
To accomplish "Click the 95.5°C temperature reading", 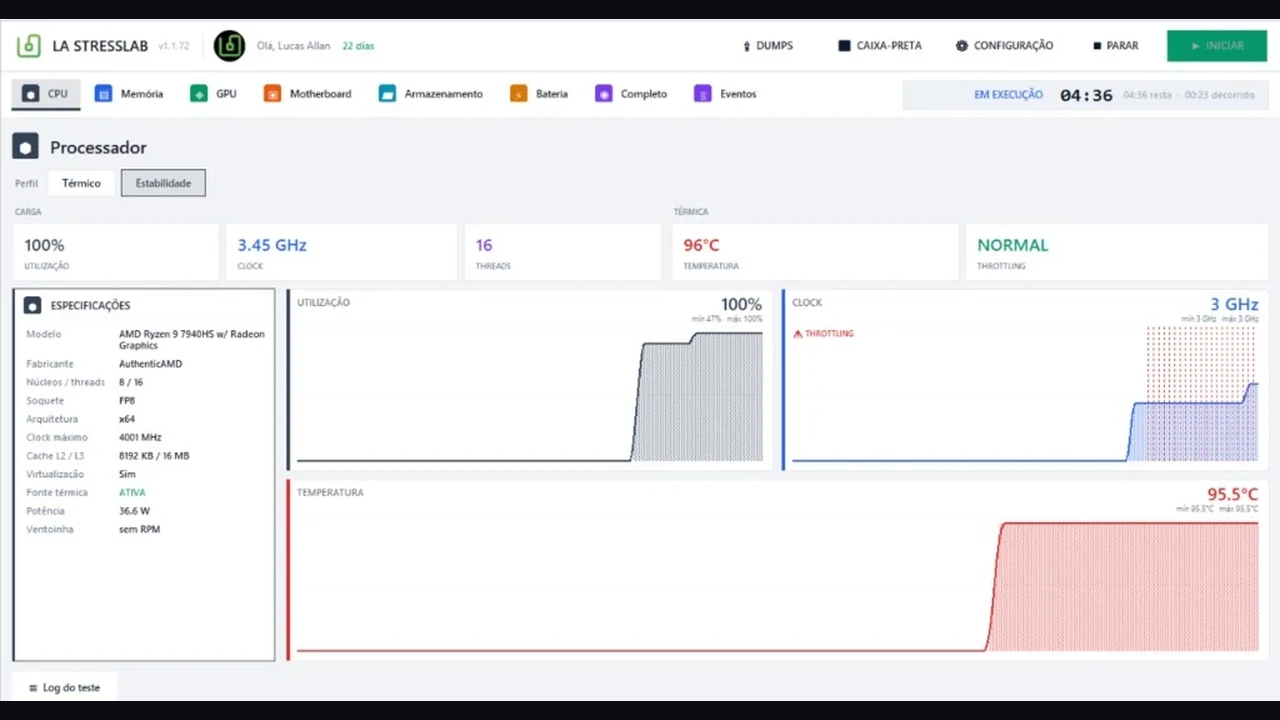I will (x=1232, y=494).
